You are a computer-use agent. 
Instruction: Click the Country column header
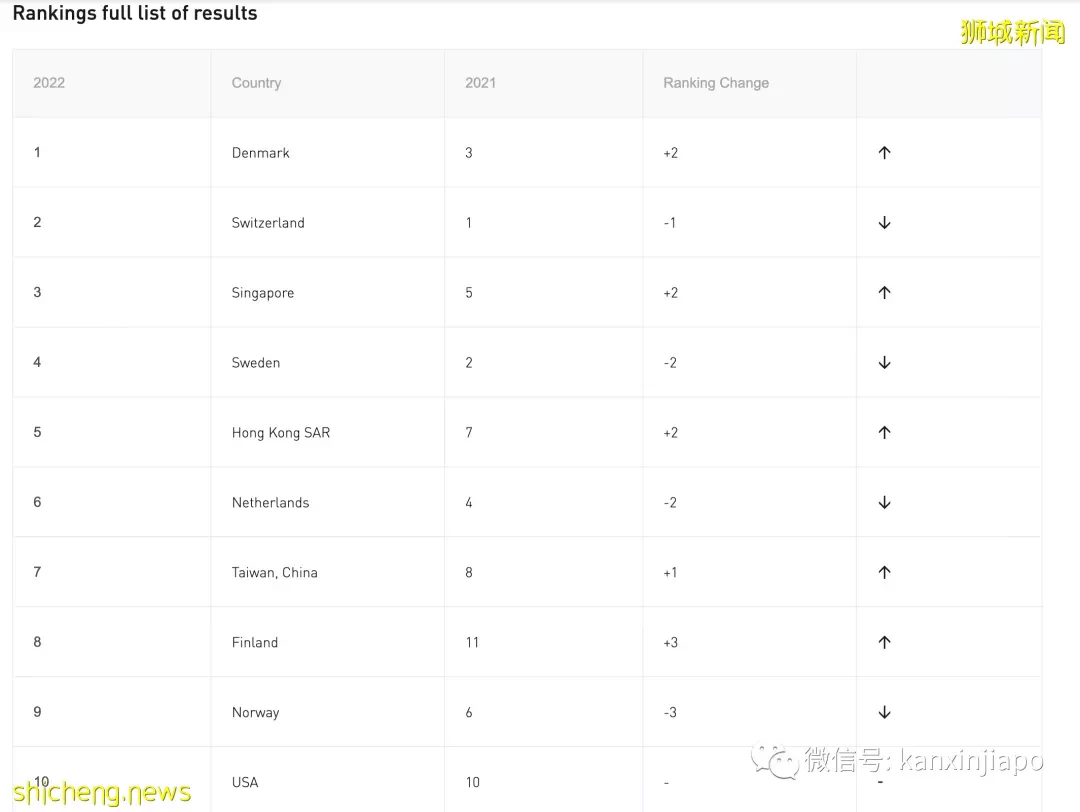(x=256, y=83)
